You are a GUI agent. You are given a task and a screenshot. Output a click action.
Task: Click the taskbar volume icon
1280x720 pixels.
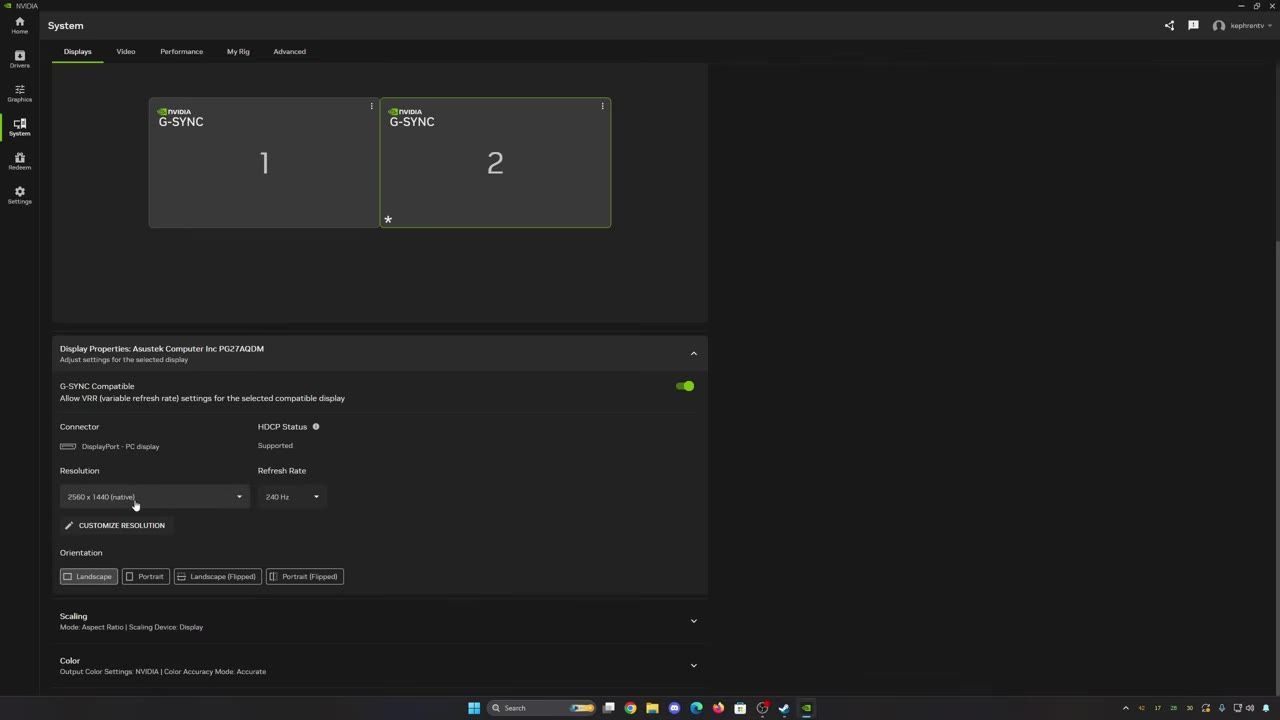coord(1250,708)
